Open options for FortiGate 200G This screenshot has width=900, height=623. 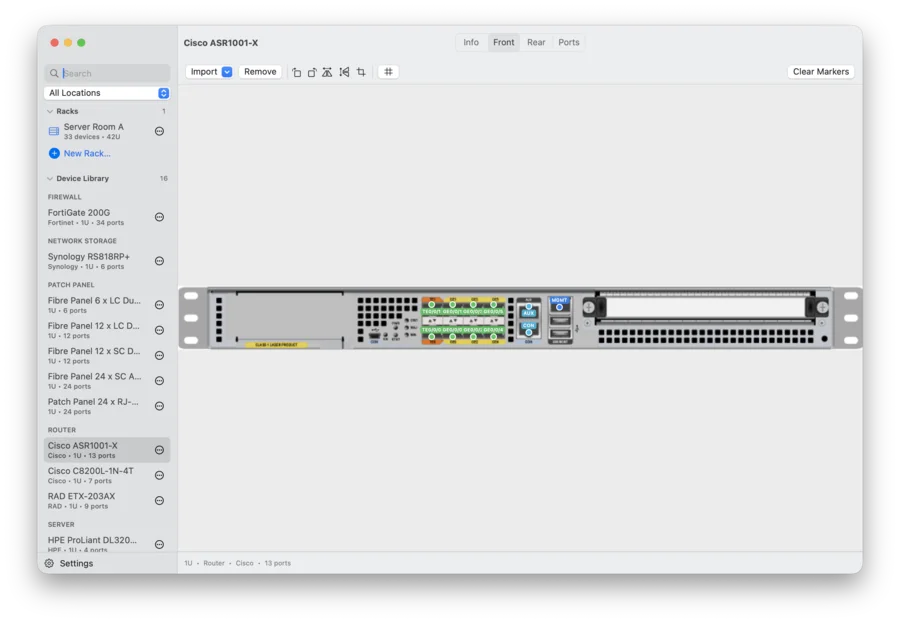(160, 217)
